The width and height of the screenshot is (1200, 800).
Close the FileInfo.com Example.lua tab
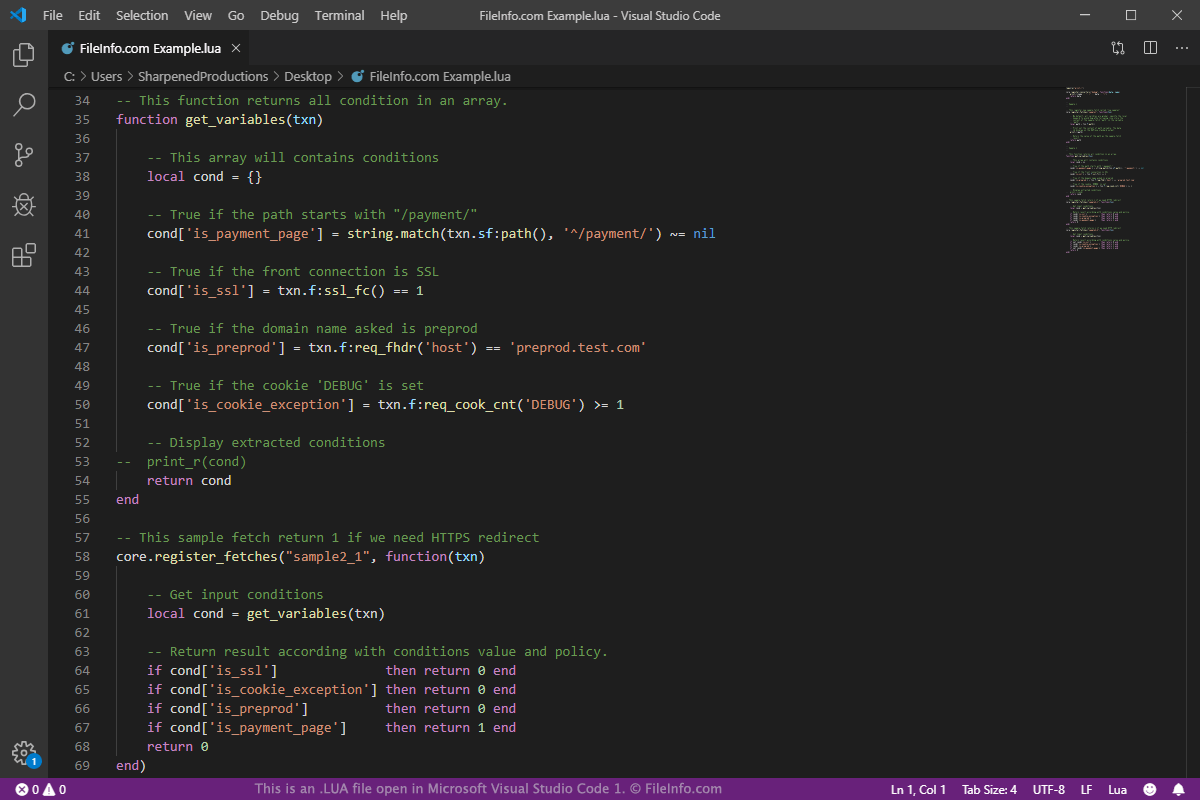[236, 48]
